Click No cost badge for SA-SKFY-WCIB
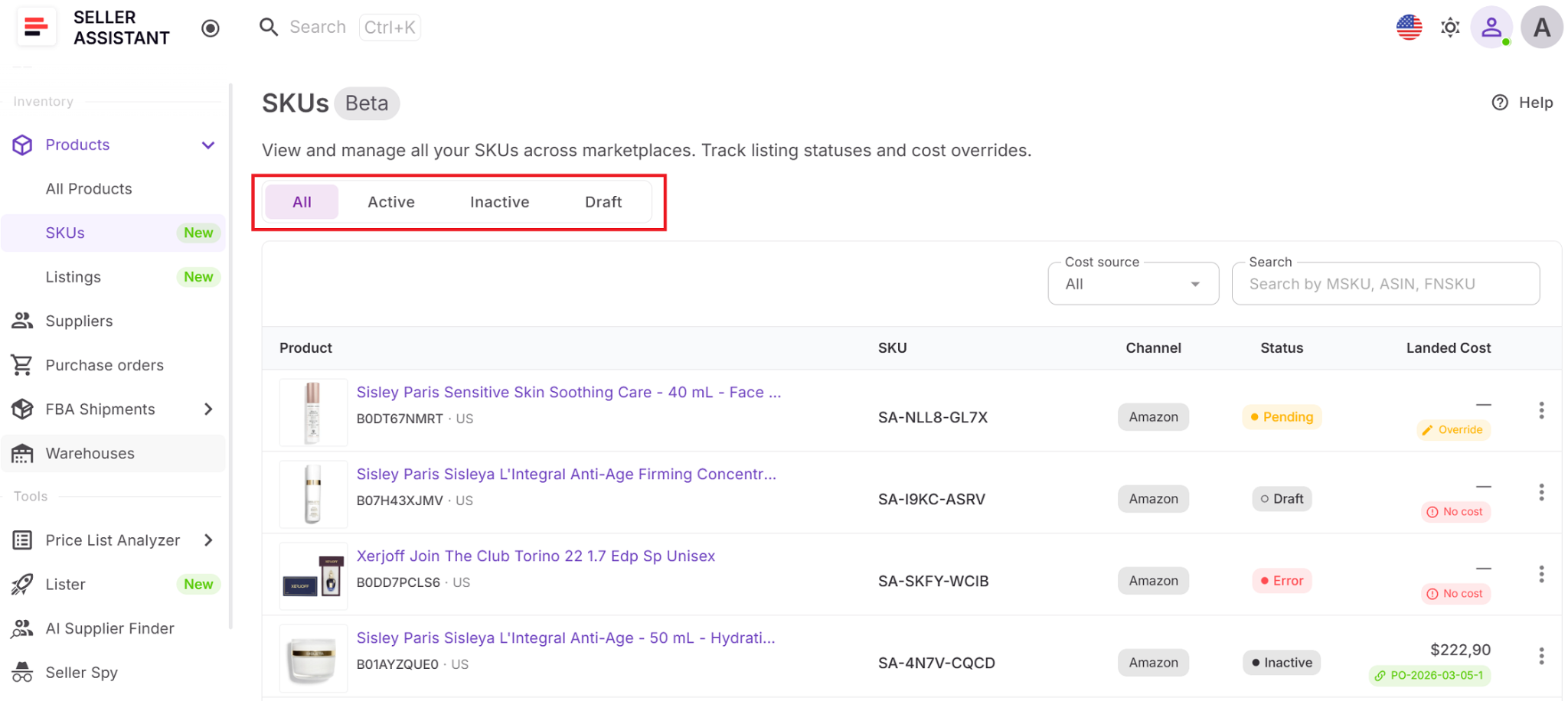The width and height of the screenshot is (1568, 701). pos(1455,594)
